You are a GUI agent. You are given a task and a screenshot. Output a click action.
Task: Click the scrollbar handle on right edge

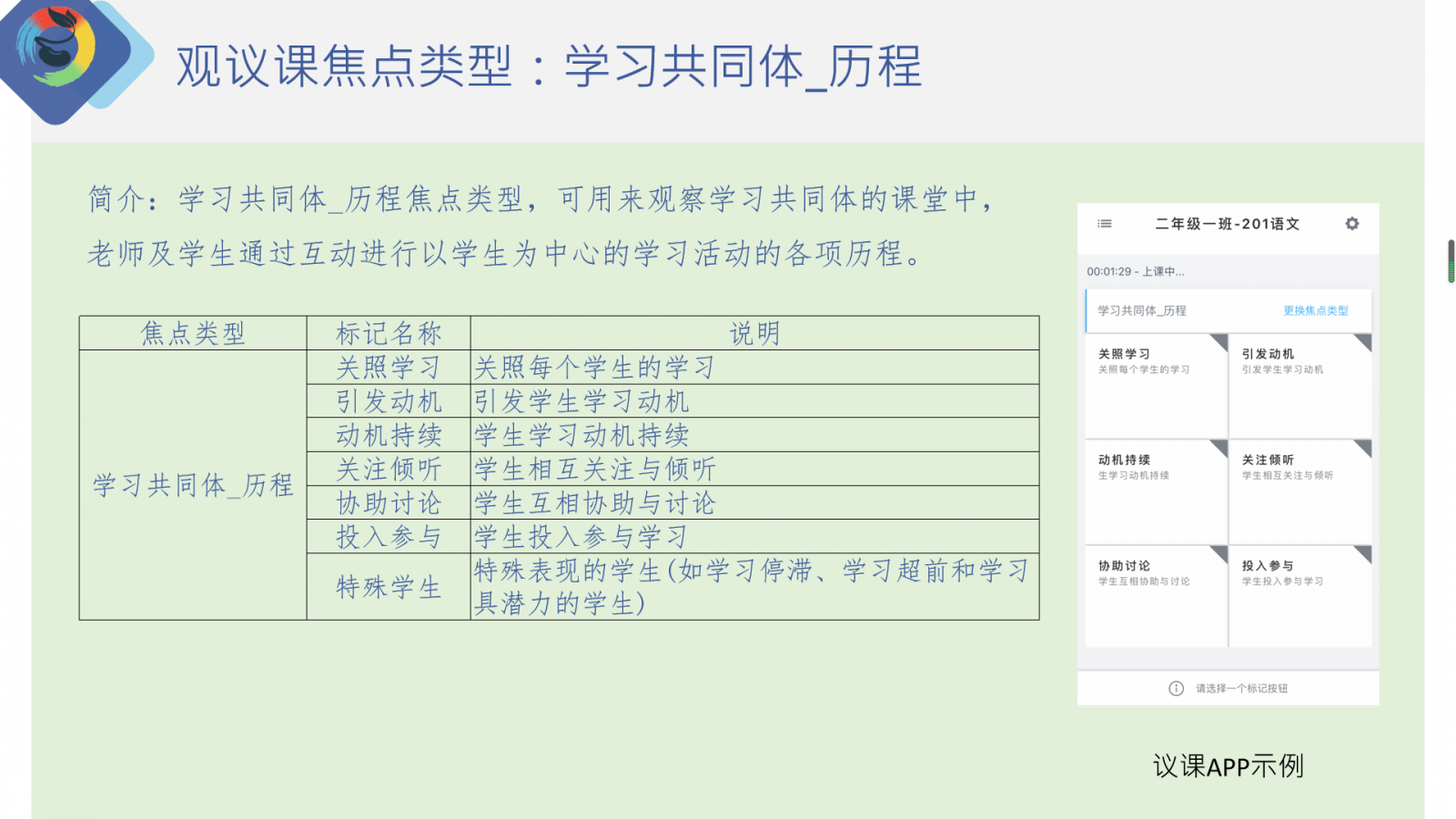(x=1451, y=261)
